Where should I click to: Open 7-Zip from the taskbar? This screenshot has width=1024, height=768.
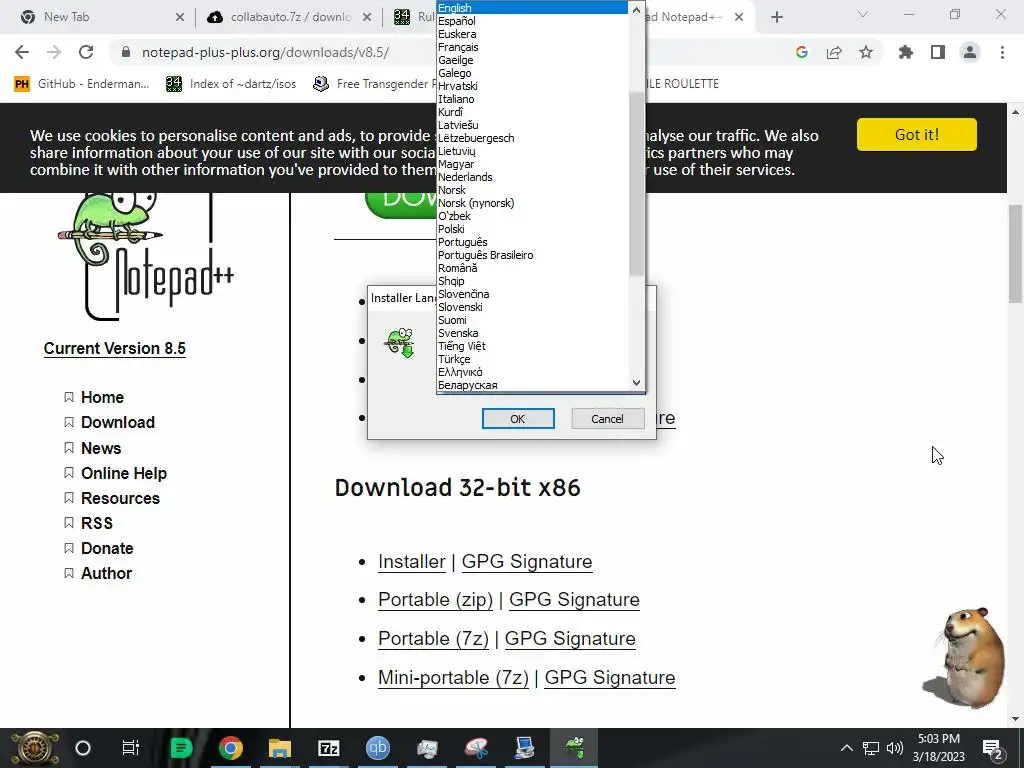click(x=328, y=748)
